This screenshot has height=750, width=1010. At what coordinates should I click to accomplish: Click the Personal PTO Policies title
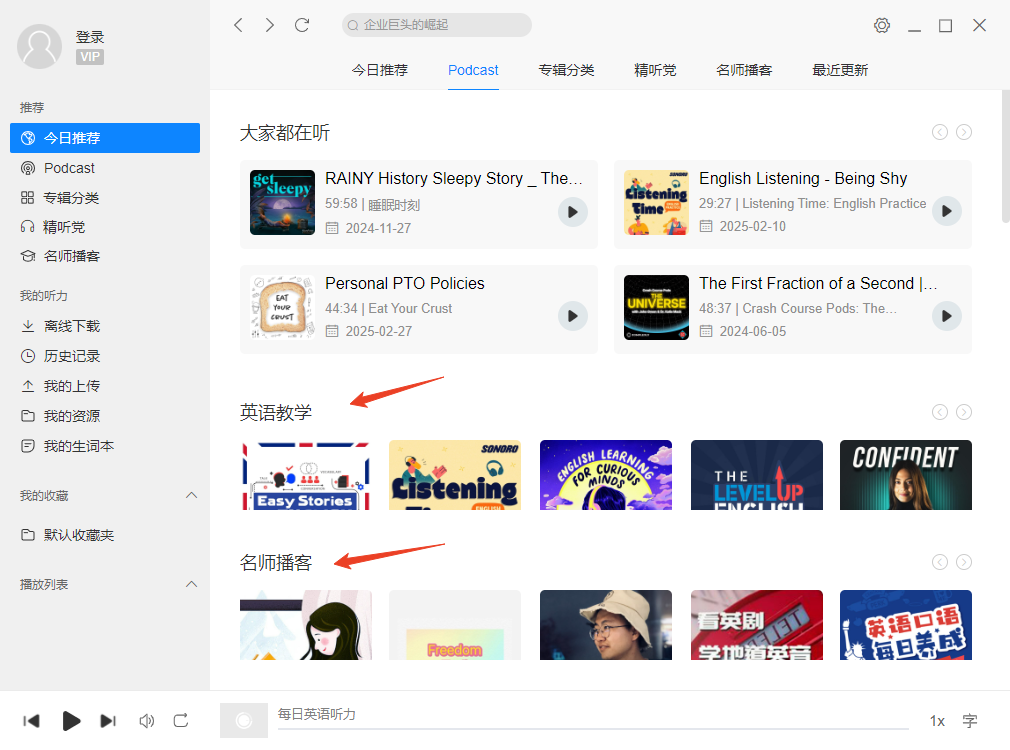coord(405,284)
